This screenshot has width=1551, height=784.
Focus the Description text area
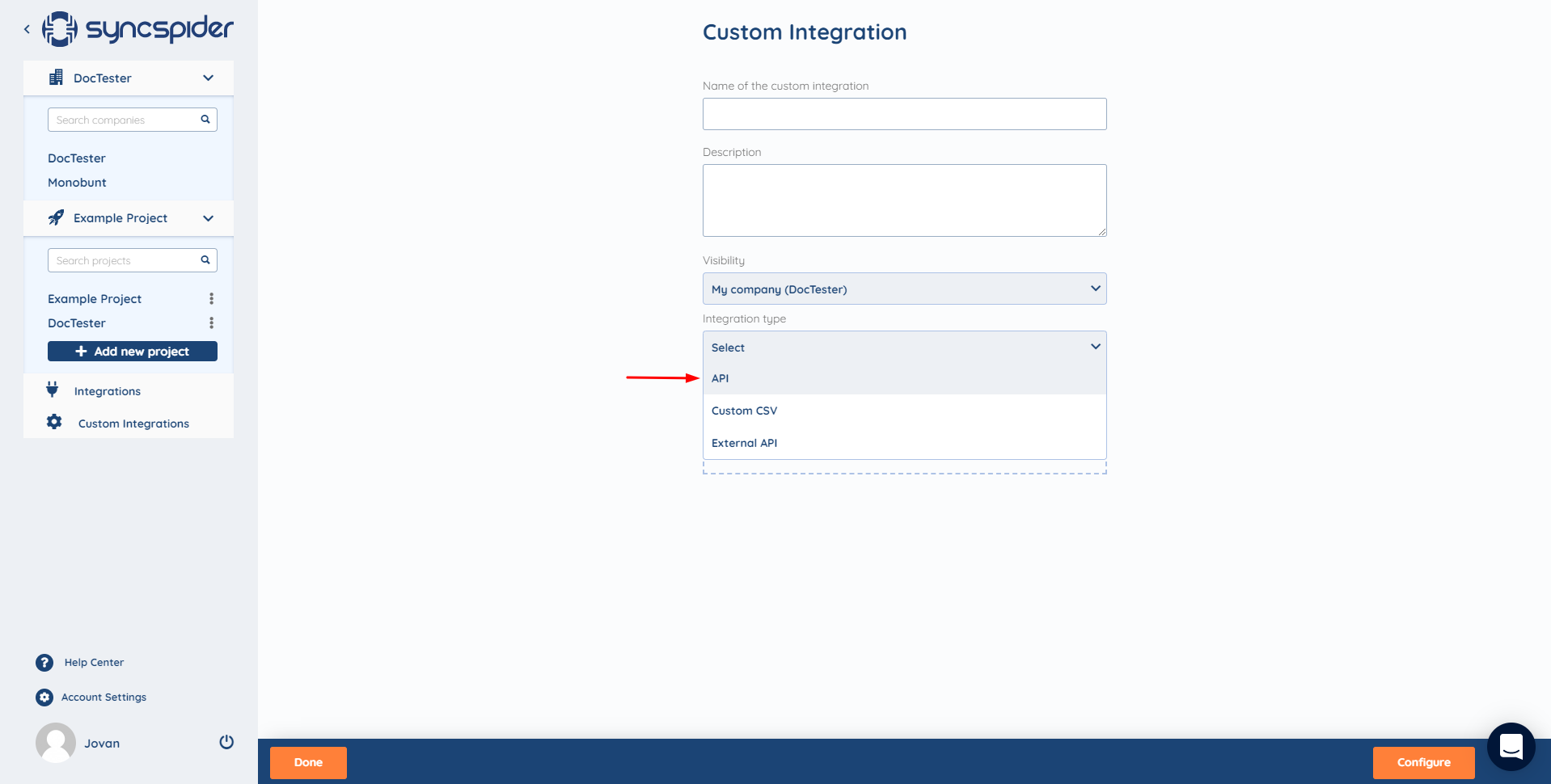tap(904, 200)
